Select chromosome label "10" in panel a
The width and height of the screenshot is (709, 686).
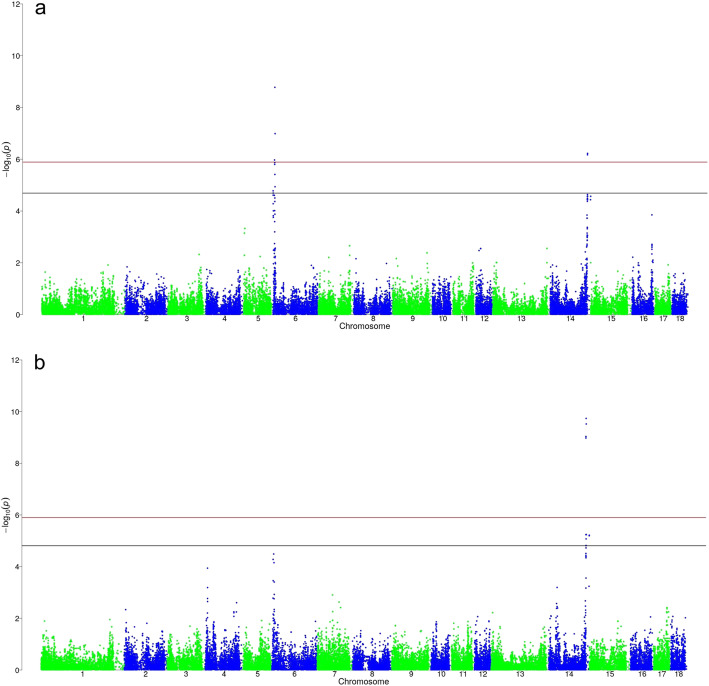(443, 319)
